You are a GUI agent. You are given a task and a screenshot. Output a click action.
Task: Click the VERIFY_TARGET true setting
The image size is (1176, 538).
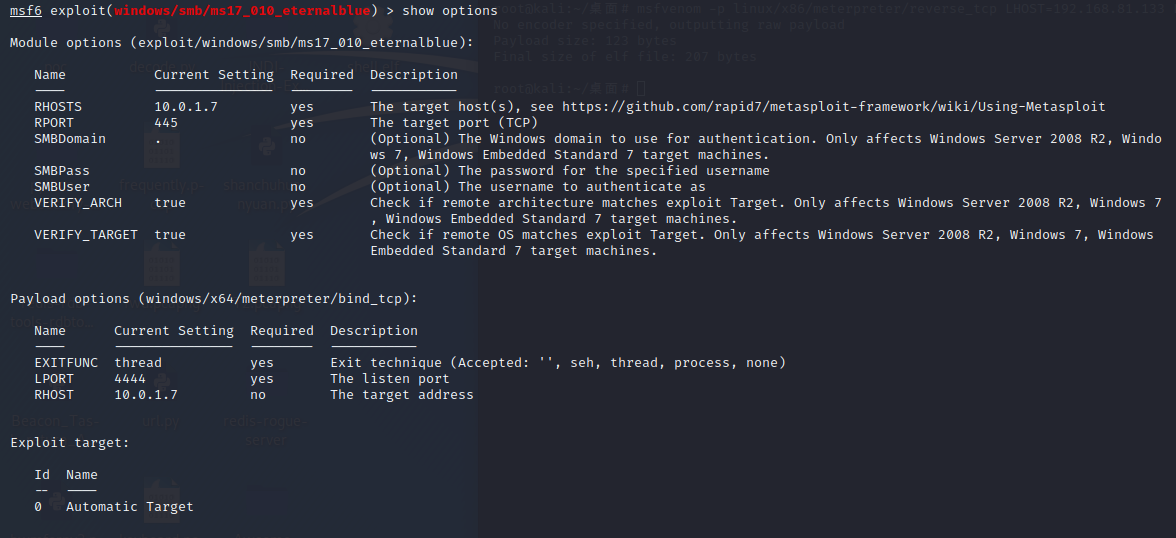tap(170, 234)
